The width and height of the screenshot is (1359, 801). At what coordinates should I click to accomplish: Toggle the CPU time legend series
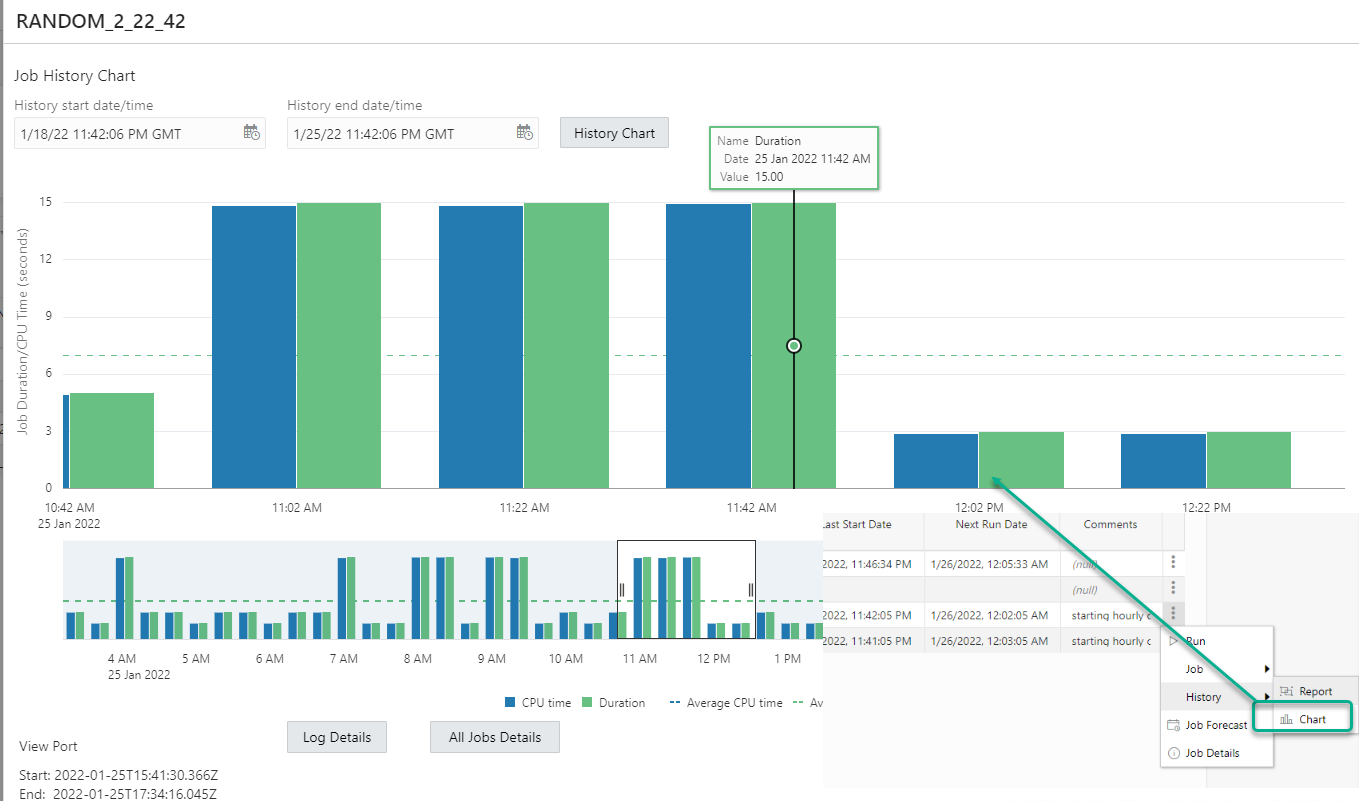(538, 703)
